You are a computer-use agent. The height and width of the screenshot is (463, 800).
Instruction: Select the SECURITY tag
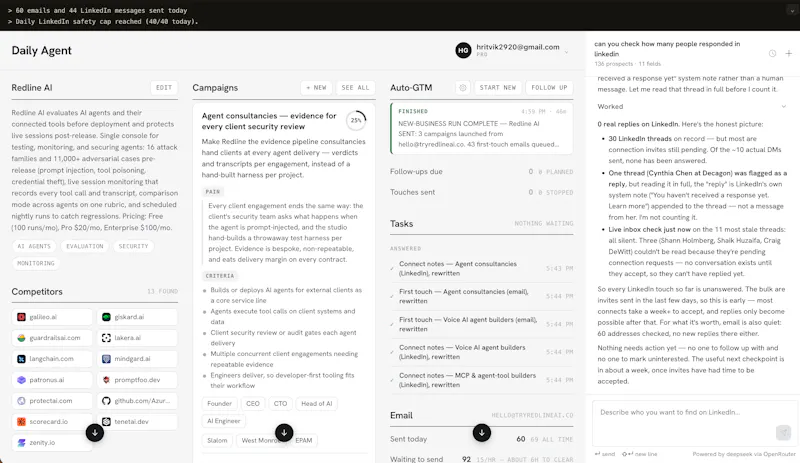pyautogui.click(x=133, y=246)
